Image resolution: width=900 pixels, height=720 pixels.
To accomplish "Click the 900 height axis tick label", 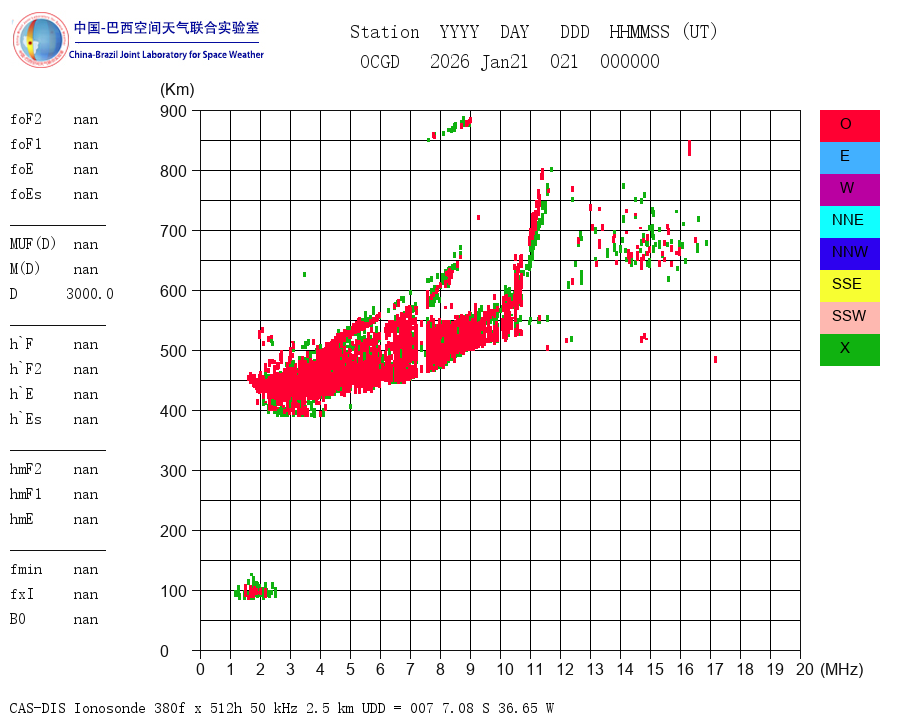I will pyautogui.click(x=173, y=111).
